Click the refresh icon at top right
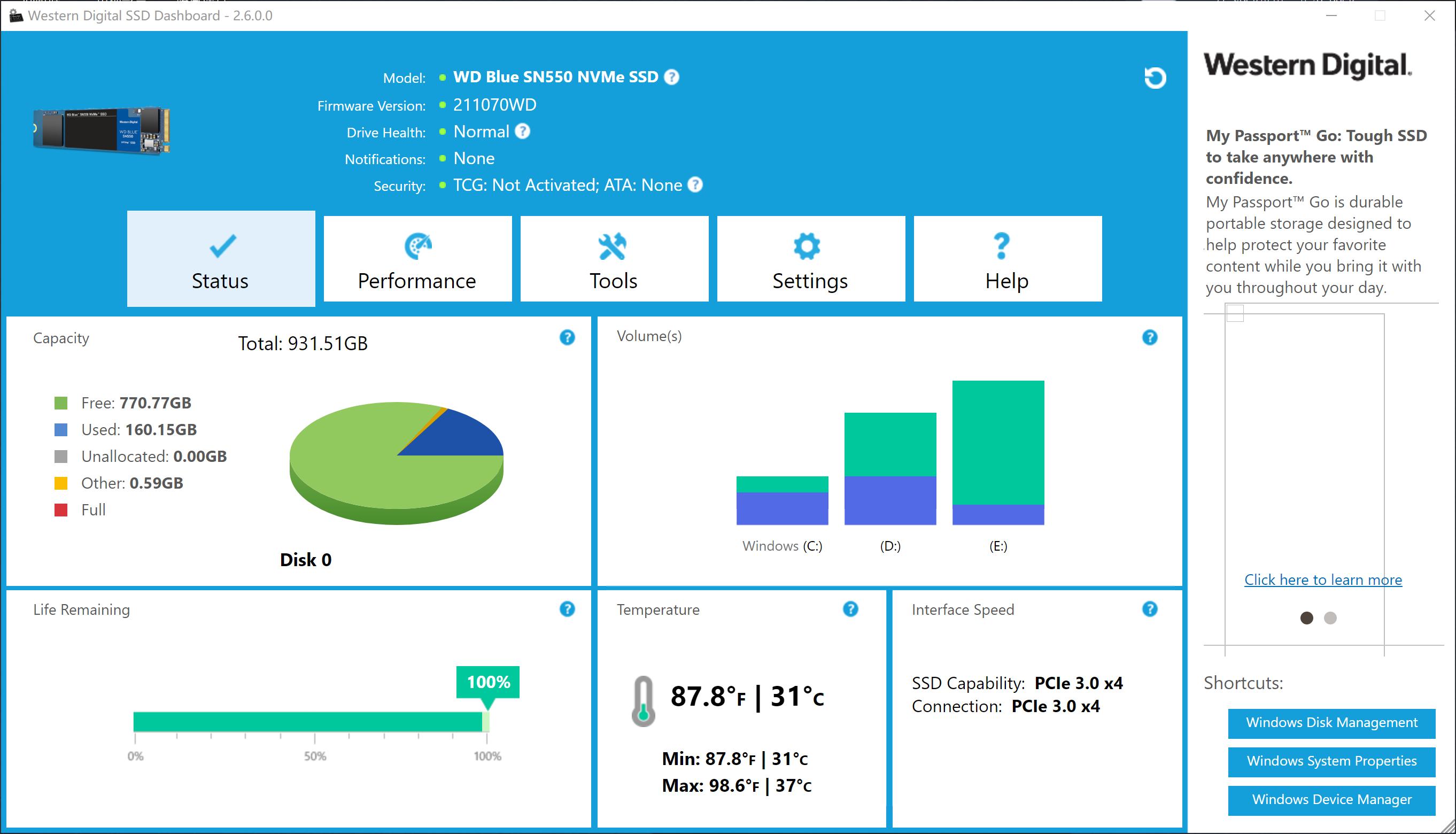The width and height of the screenshot is (1456, 834). click(x=1155, y=78)
